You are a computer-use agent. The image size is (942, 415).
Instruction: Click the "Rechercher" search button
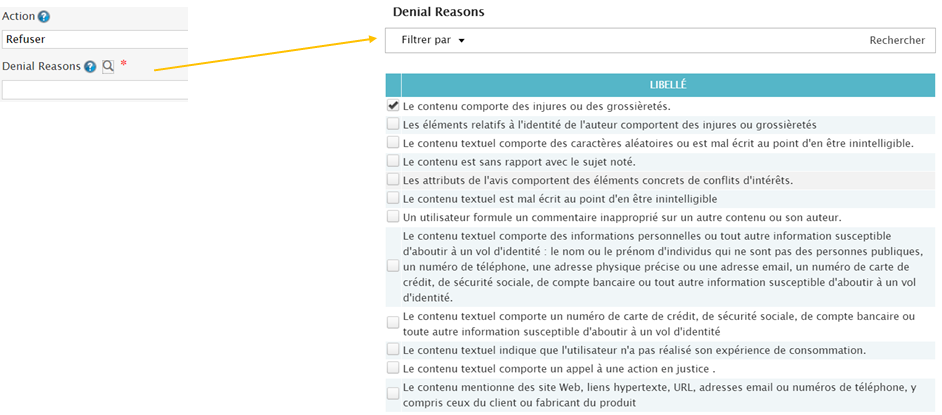point(897,40)
